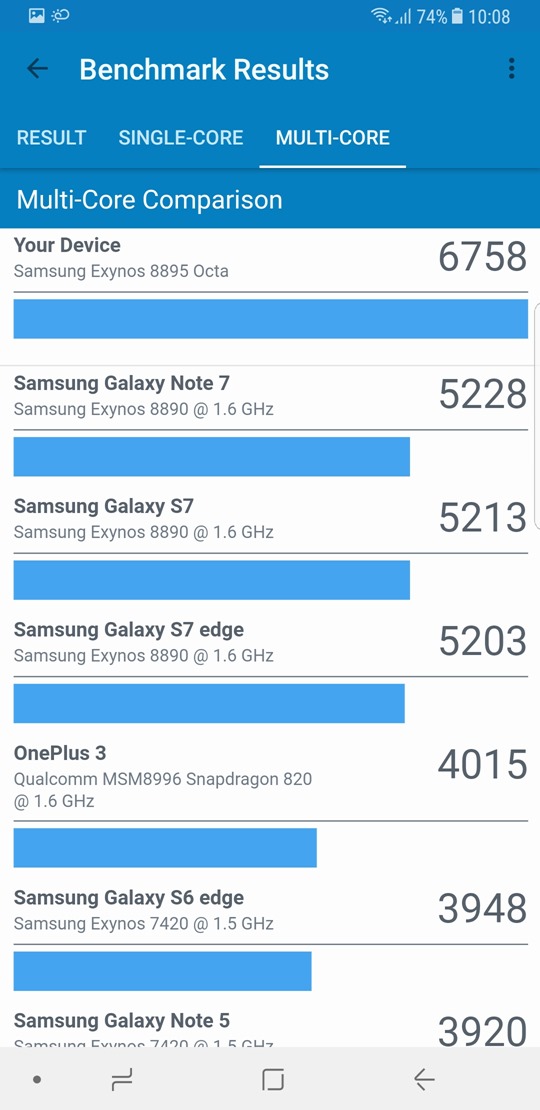Tap the Samsung Galaxy S7 edge row
This screenshot has width=540, height=1110.
(x=270, y=642)
